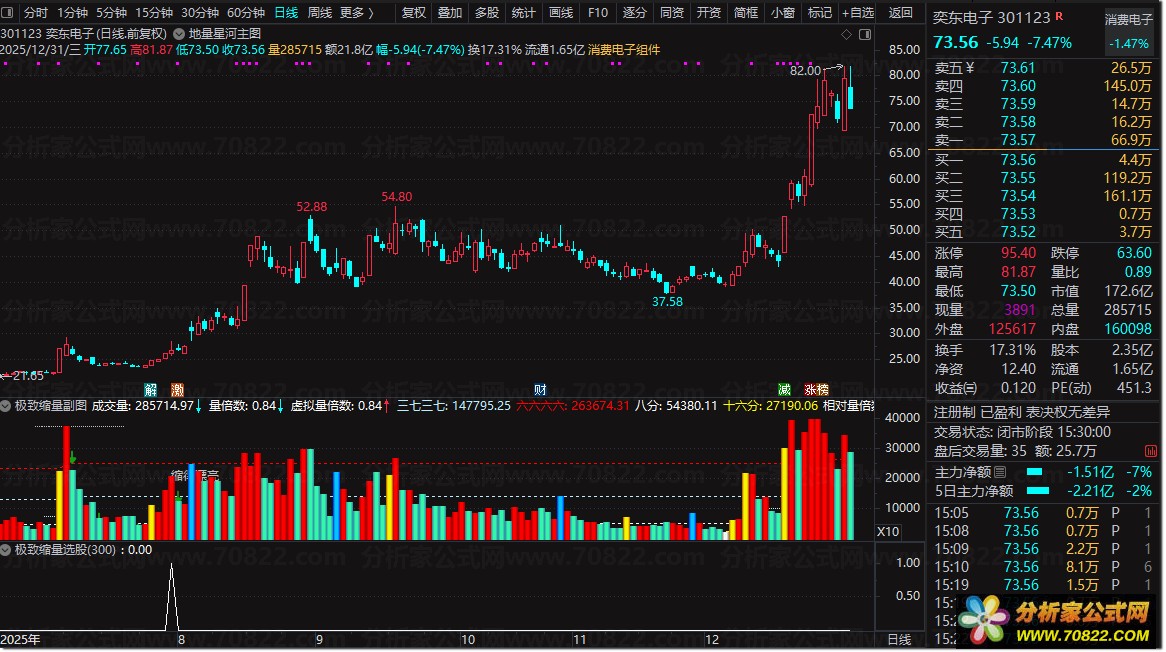Click the 54.80 peak price label
The image size is (1166, 652).
click(x=396, y=197)
